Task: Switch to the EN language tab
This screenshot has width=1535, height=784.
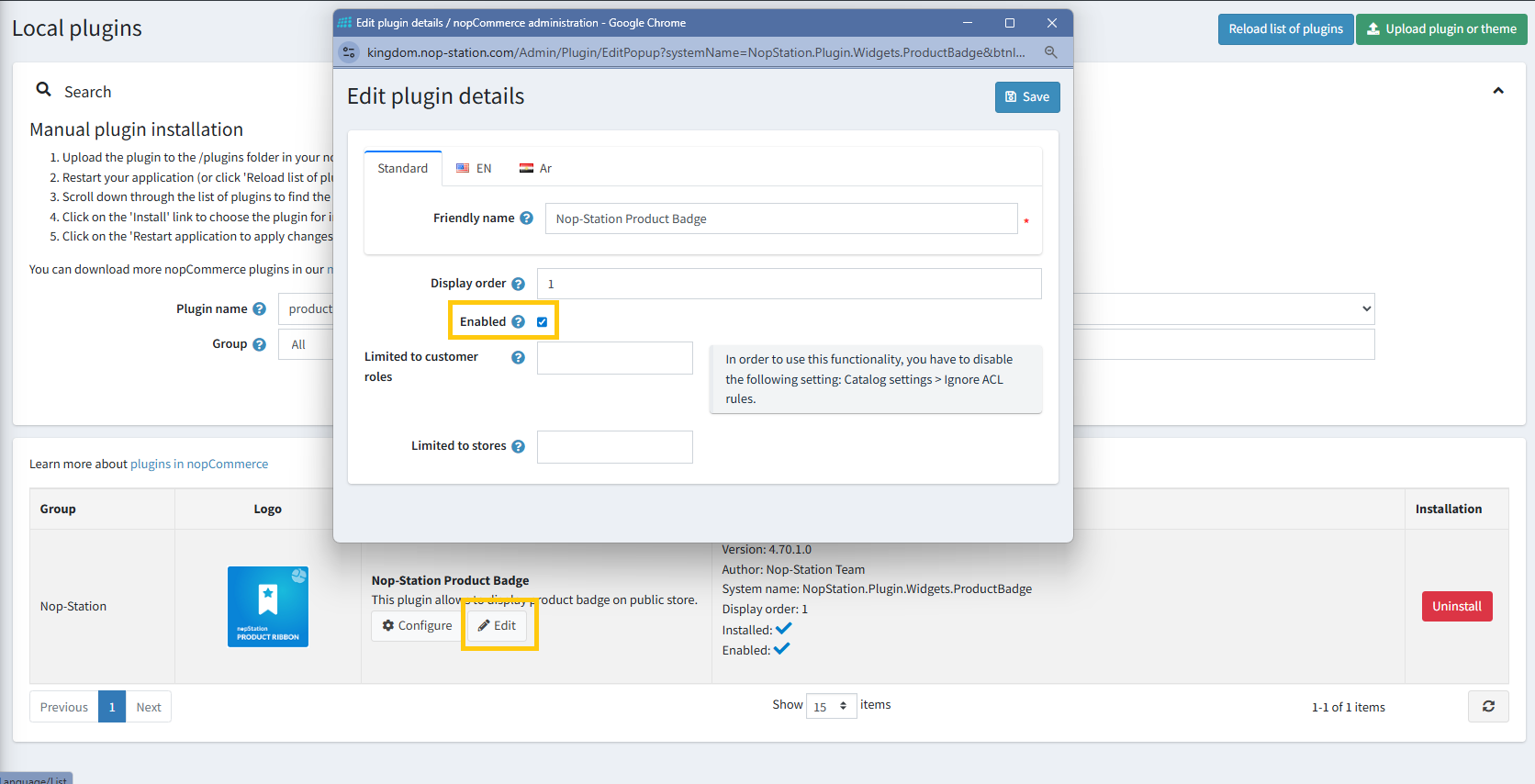Action: 474,168
